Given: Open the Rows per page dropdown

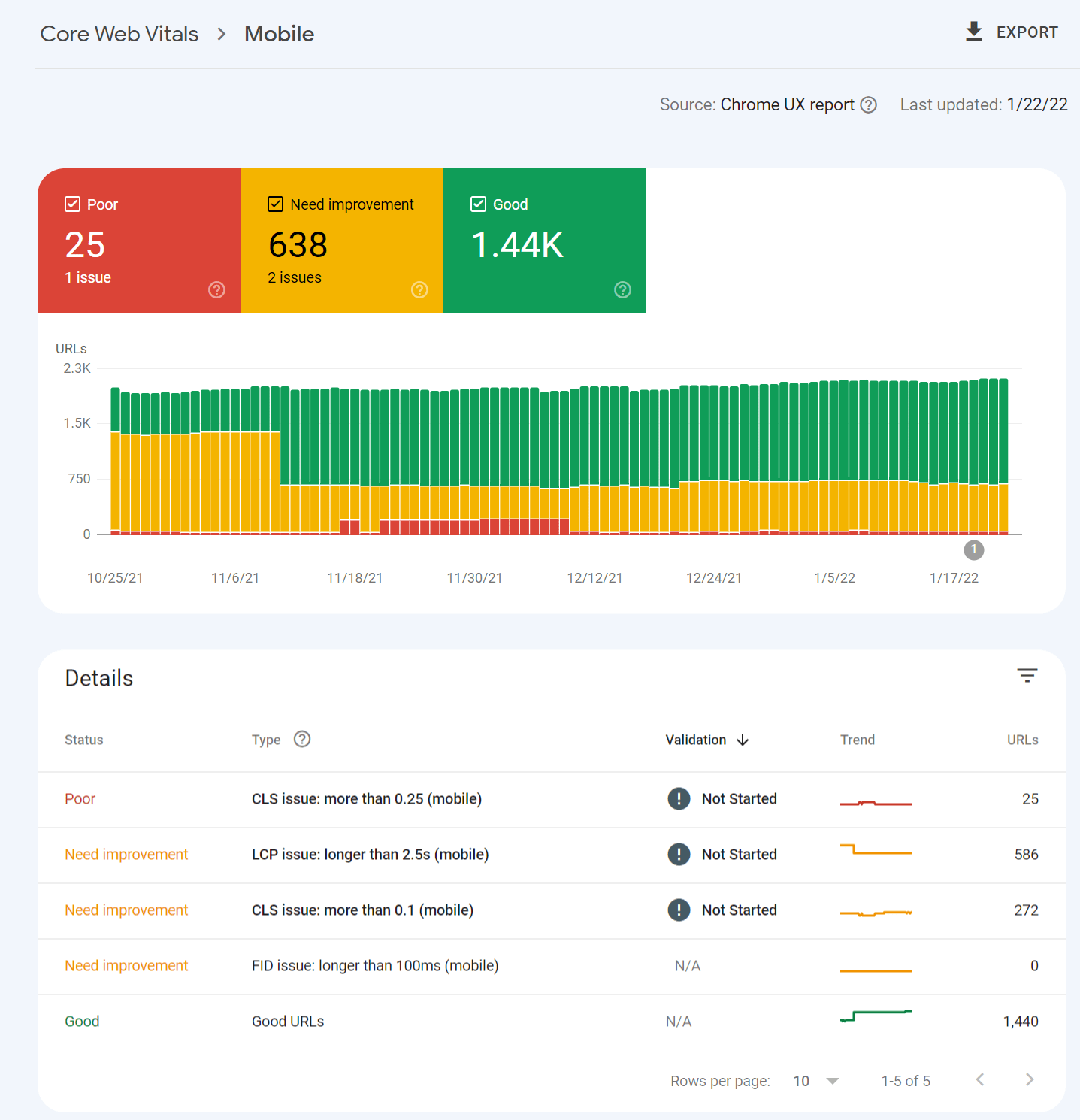Looking at the screenshot, I should 815,1080.
